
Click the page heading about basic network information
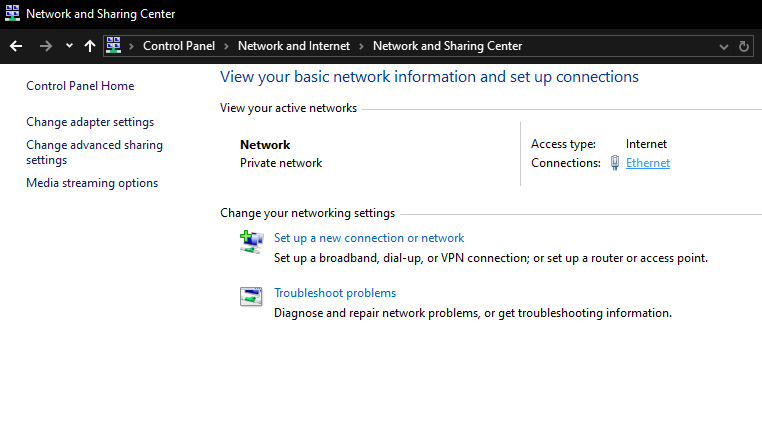point(429,77)
